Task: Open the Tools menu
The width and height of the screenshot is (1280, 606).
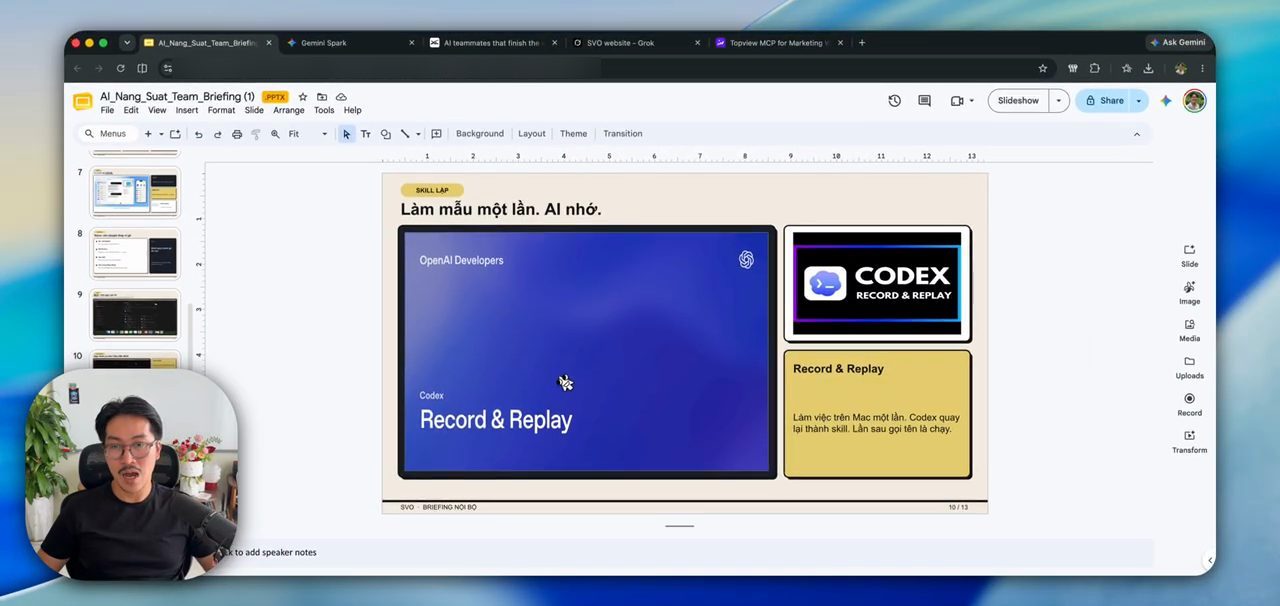Action: 324,111
